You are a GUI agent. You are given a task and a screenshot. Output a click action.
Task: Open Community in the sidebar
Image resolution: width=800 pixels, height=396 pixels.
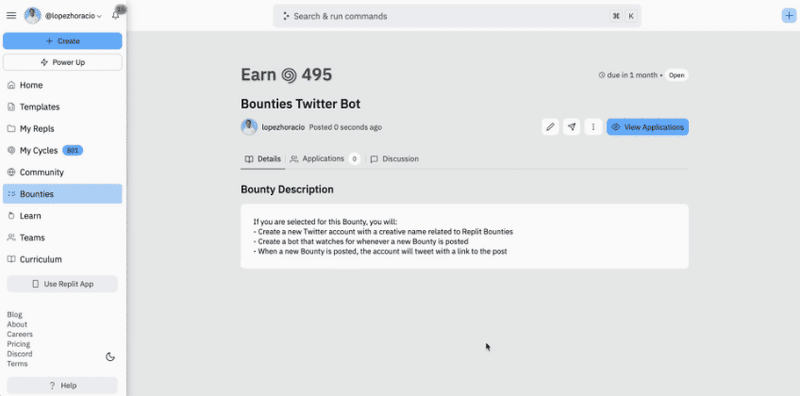[x=62, y=172]
